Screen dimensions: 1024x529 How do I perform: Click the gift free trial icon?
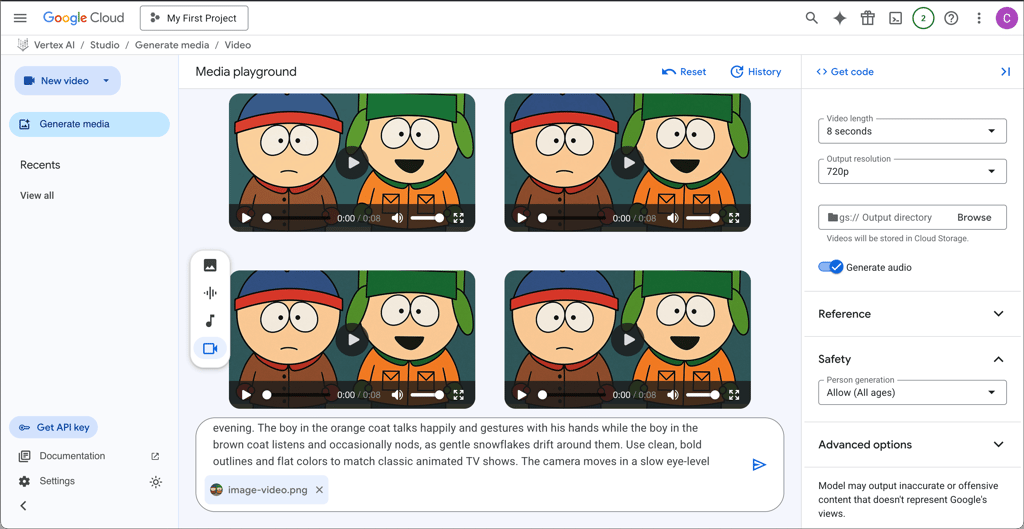pyautogui.click(x=867, y=18)
